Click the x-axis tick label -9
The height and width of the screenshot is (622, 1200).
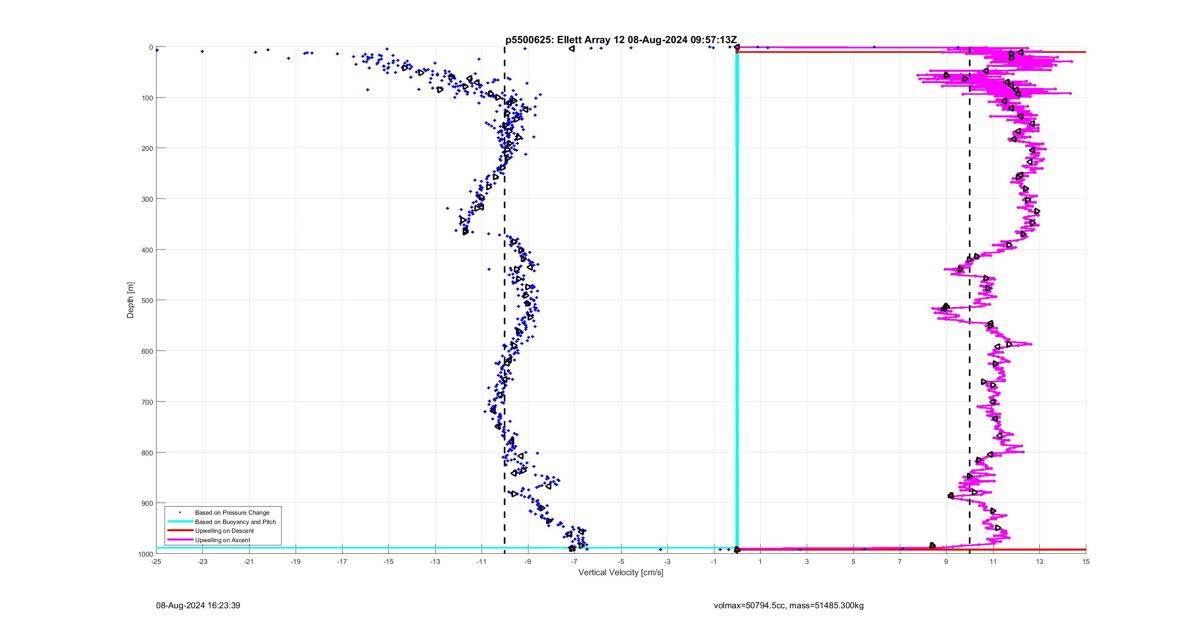(x=528, y=562)
